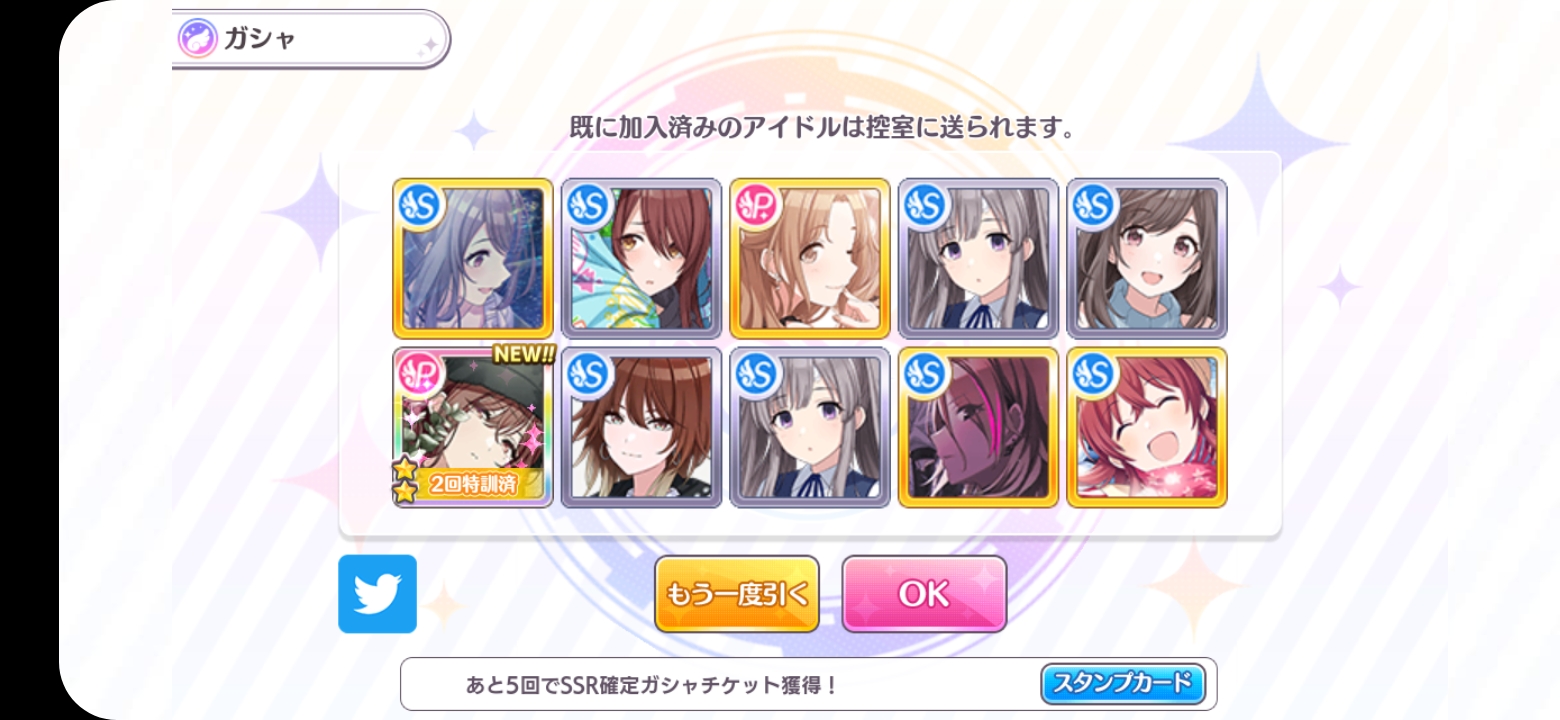This screenshot has width=1560, height=720.
Task: Click the ガシャ header icon
Action: 198,40
